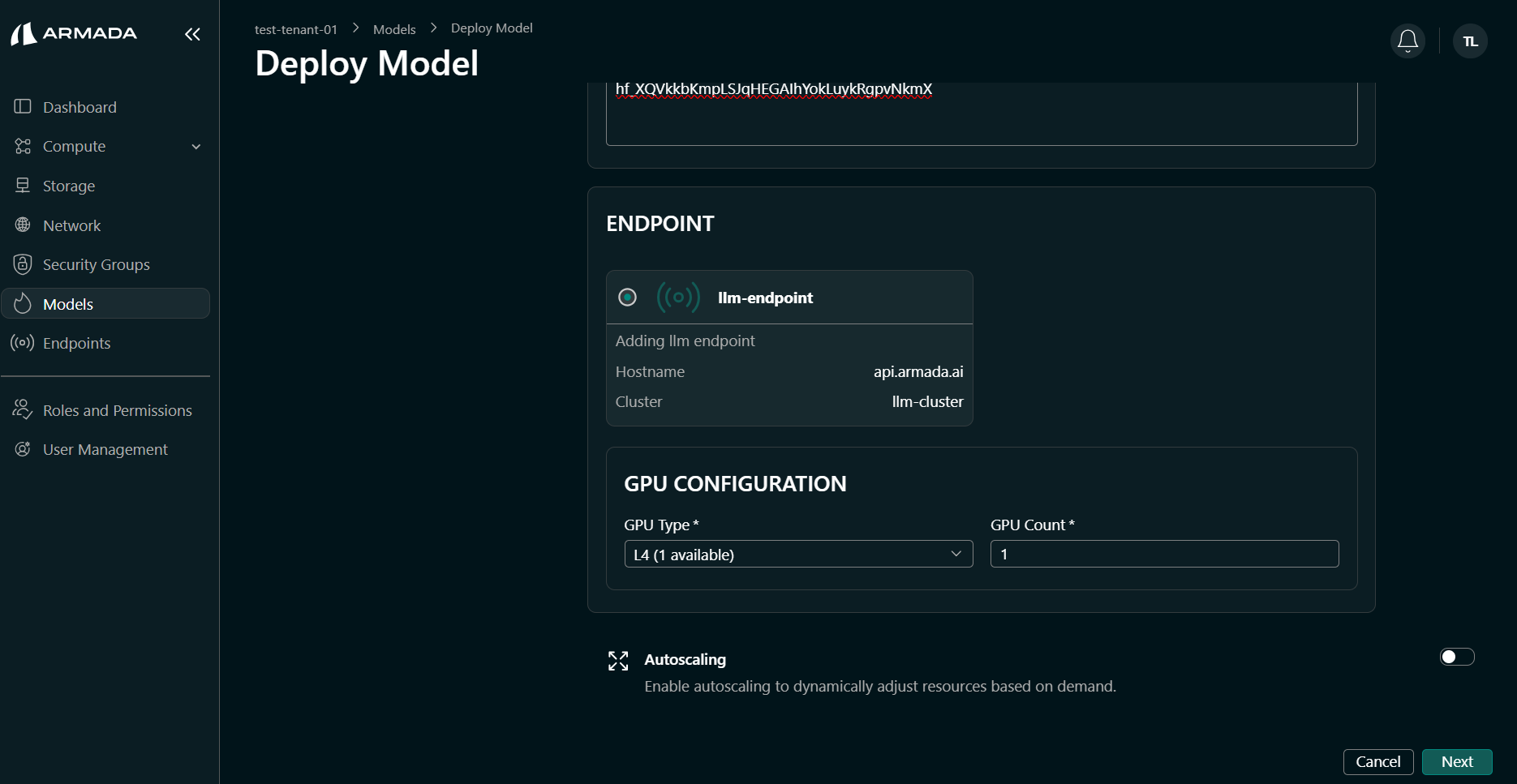Navigate to Security Groups
The image size is (1517, 784).
pyautogui.click(x=96, y=264)
